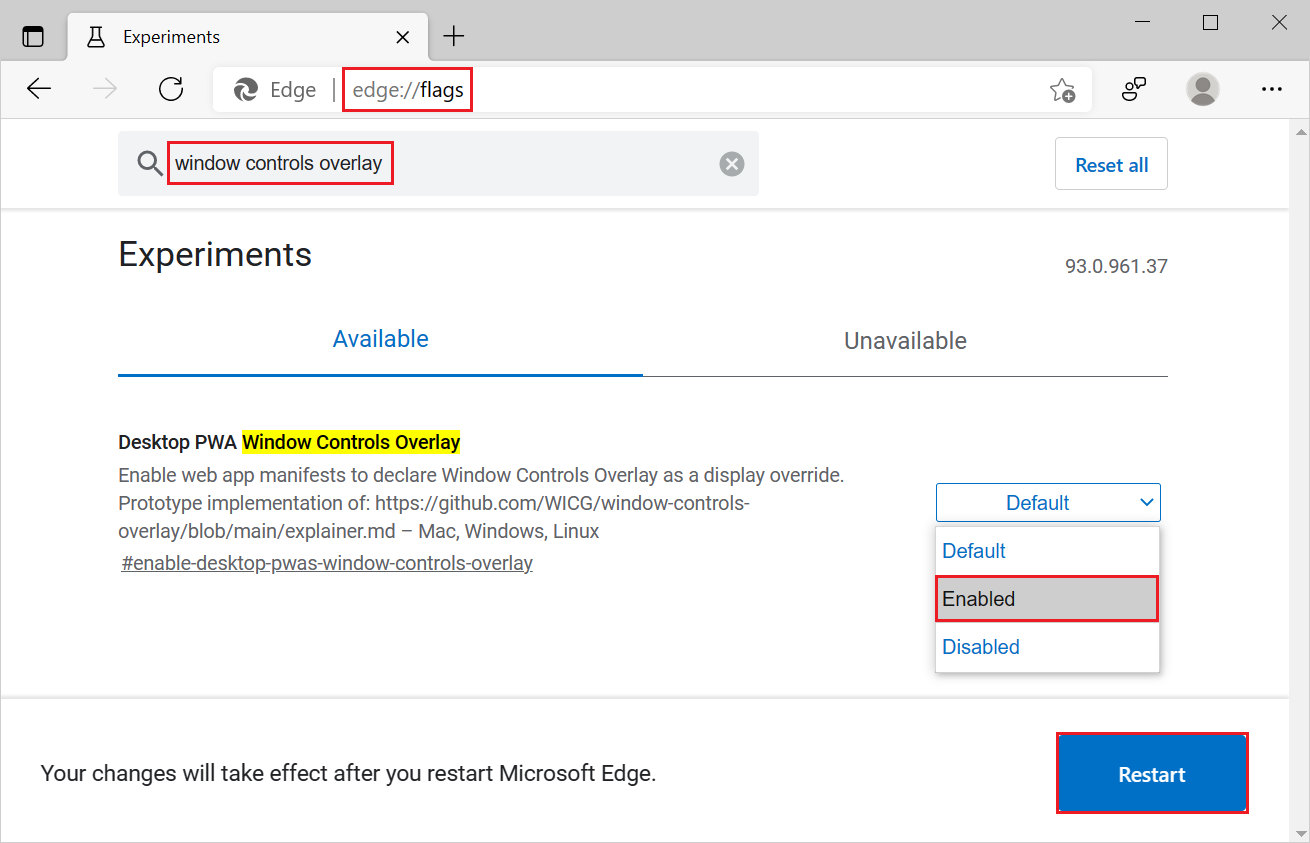Viewport: 1310px width, 843px height.
Task: Open the Collections icon in toolbar
Action: coord(1133,89)
